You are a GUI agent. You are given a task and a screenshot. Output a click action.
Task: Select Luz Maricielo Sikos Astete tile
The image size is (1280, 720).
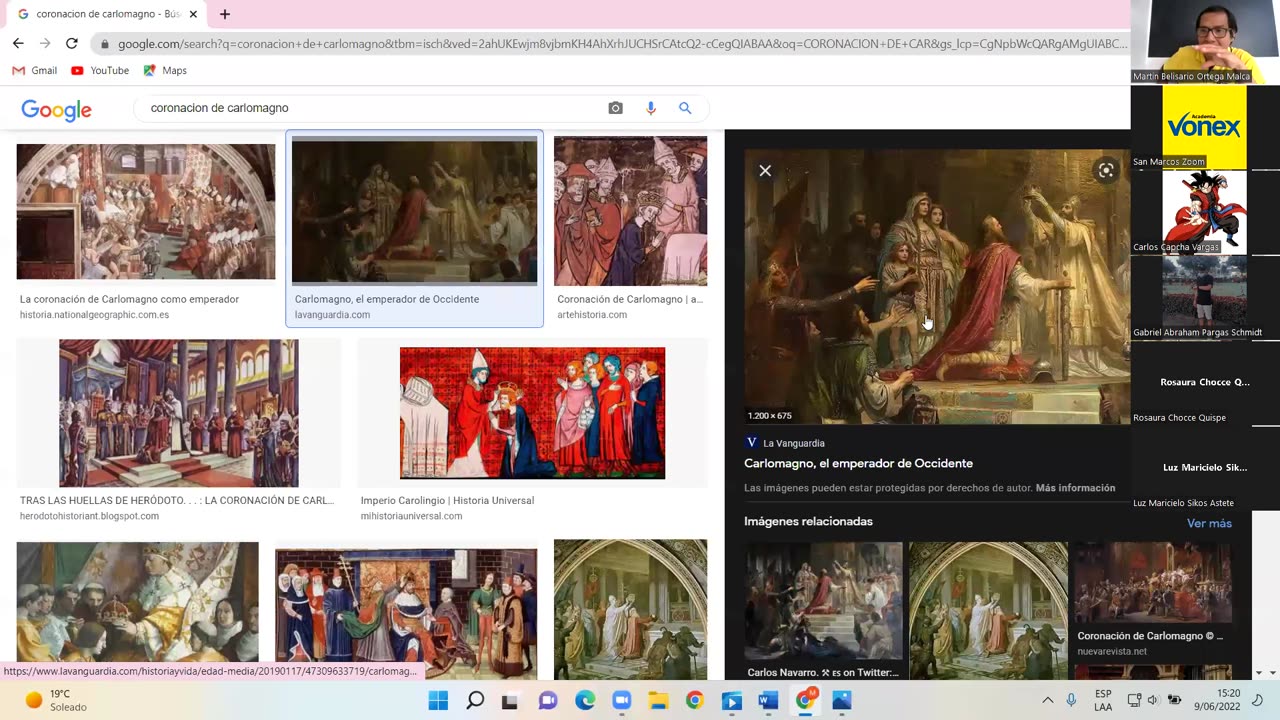pyautogui.click(x=1205, y=468)
